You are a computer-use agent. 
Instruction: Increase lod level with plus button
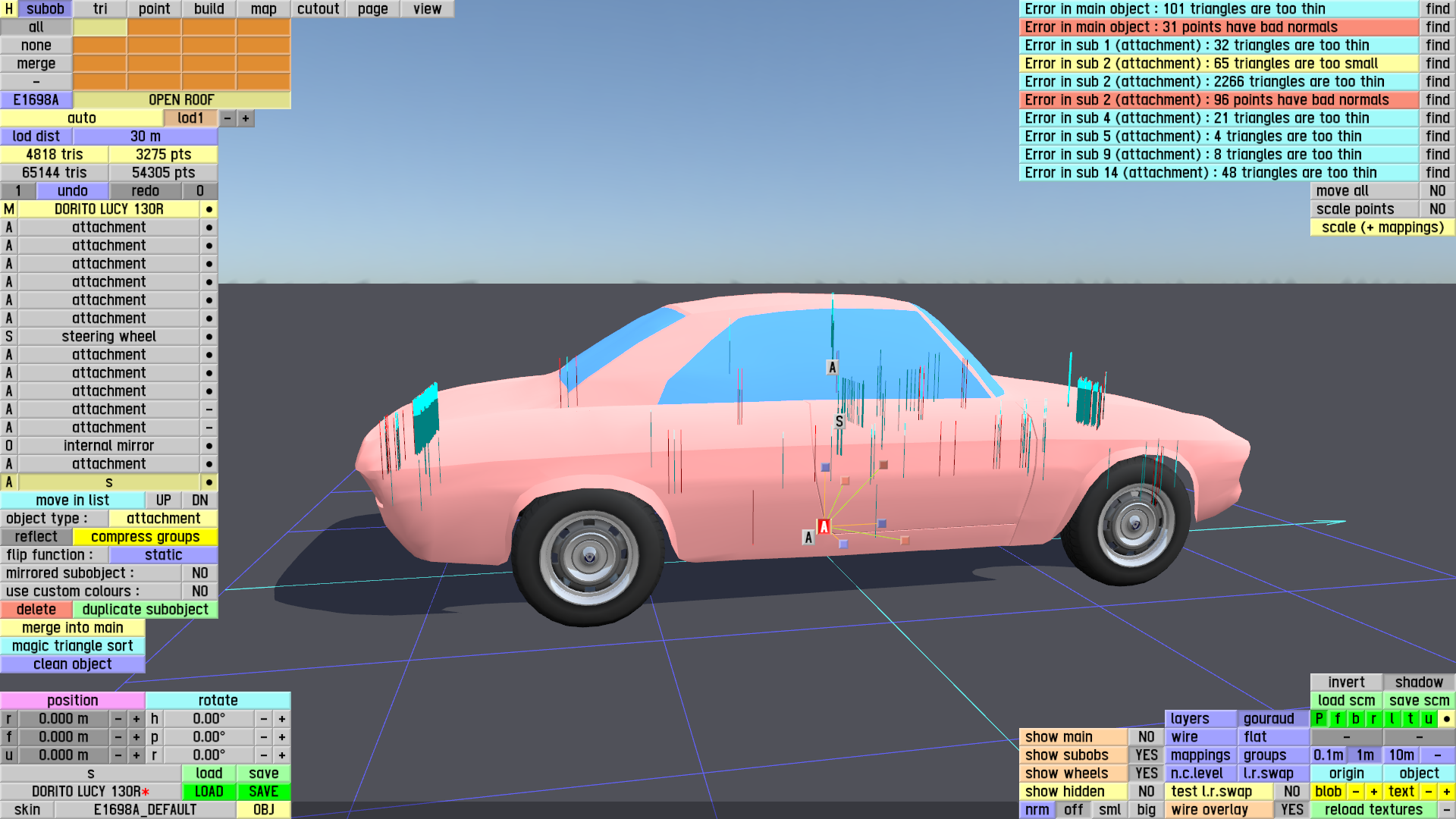tap(246, 118)
